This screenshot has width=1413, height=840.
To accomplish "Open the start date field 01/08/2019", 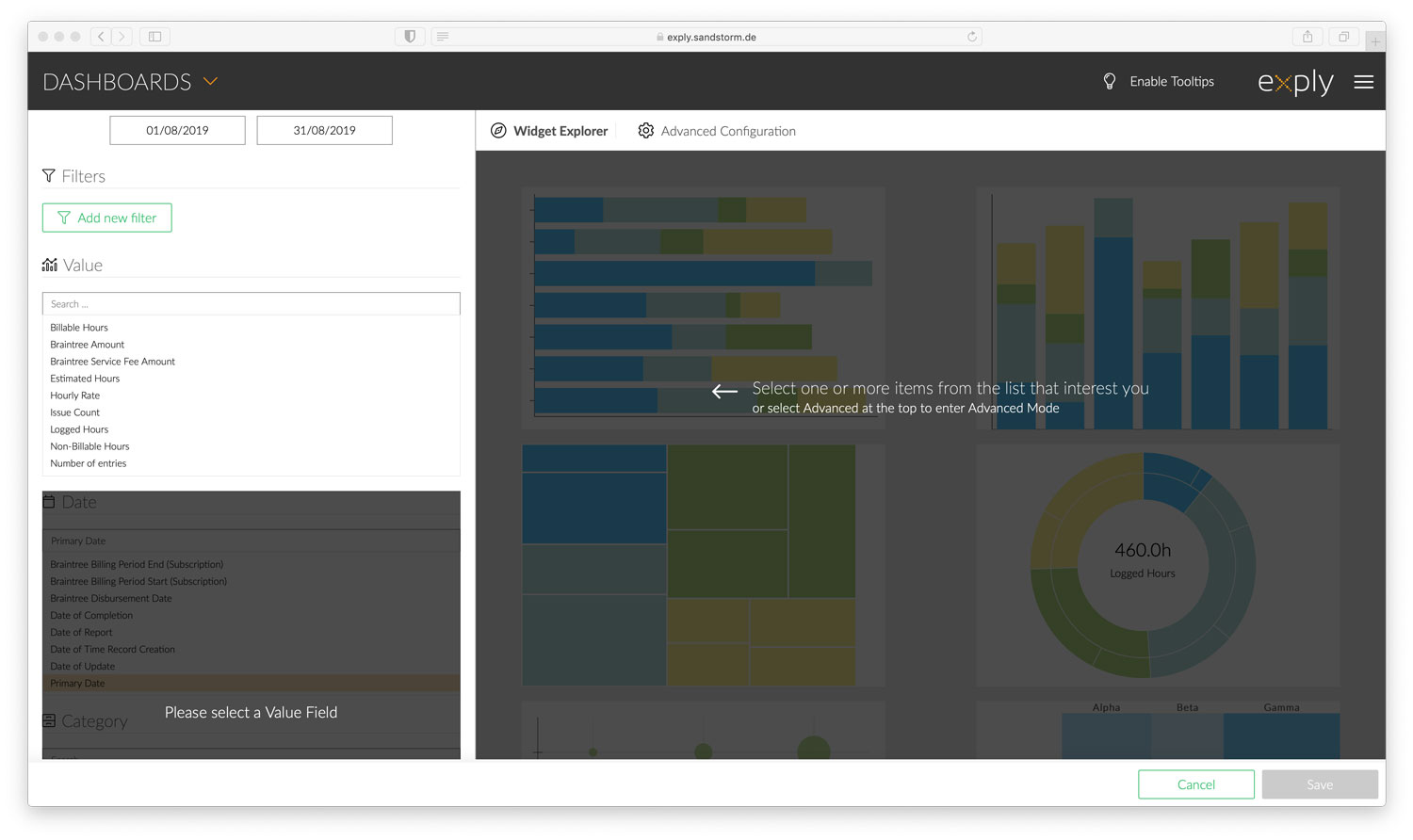I will (x=177, y=130).
